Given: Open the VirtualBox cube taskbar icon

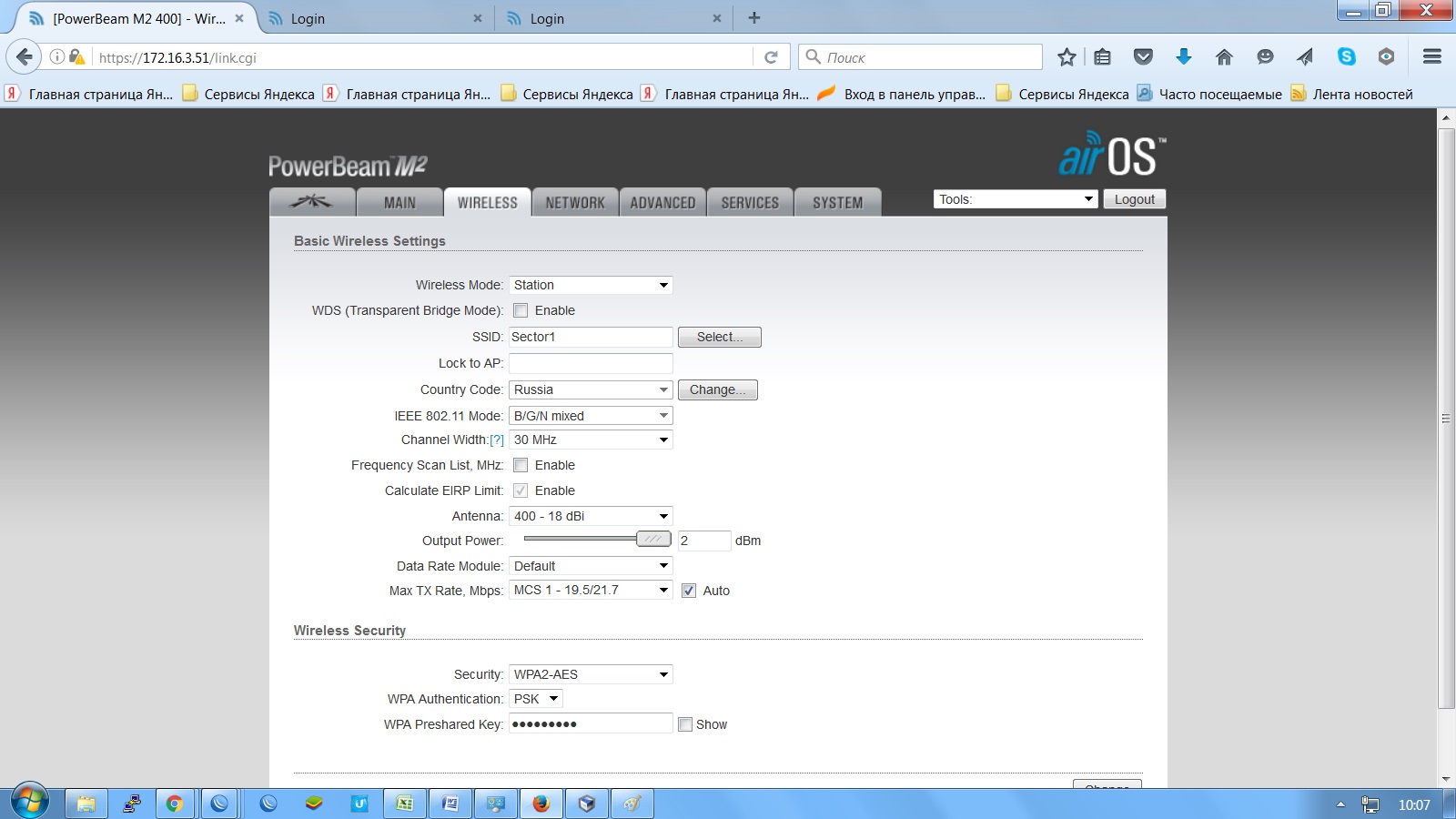Looking at the screenshot, I should (x=586, y=804).
